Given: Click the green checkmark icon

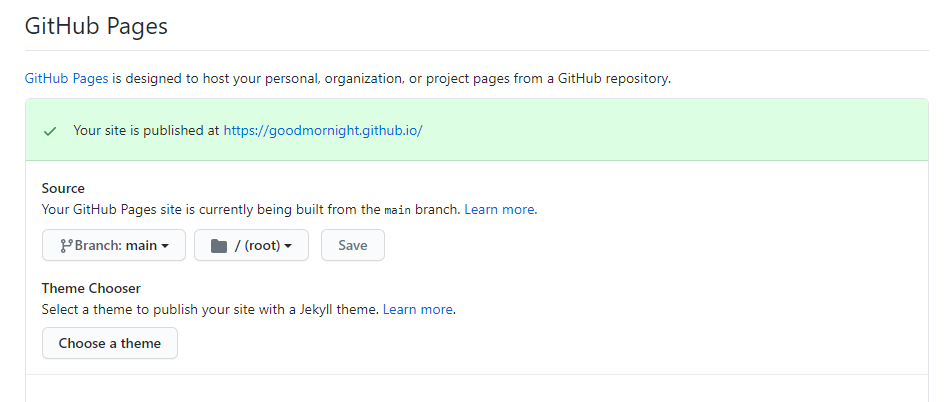Looking at the screenshot, I should 50,131.
